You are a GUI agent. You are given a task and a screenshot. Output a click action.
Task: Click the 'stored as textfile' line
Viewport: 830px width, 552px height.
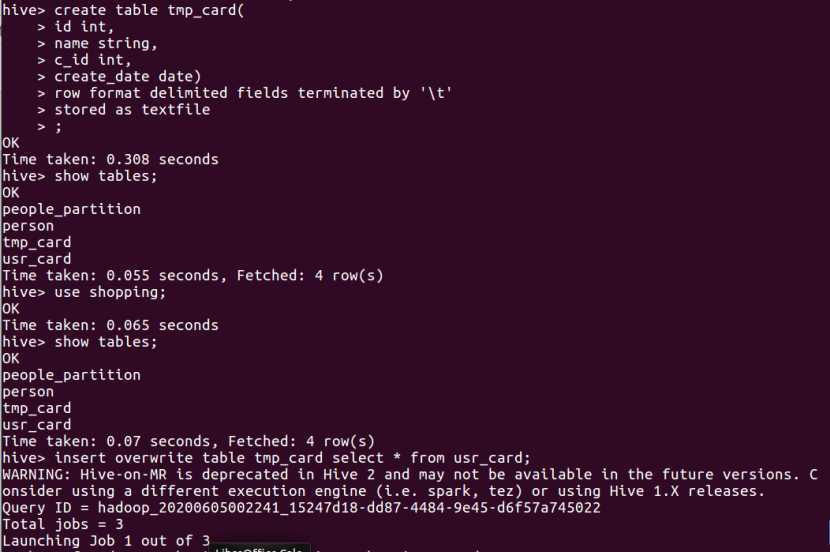[x=132, y=110]
